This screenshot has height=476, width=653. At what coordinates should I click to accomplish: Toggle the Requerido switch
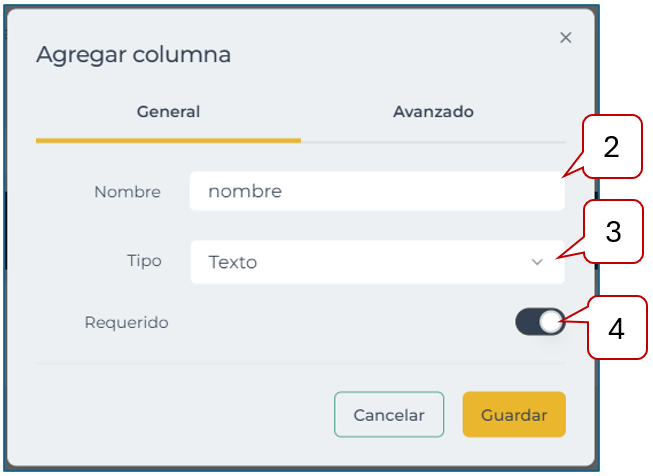click(540, 322)
